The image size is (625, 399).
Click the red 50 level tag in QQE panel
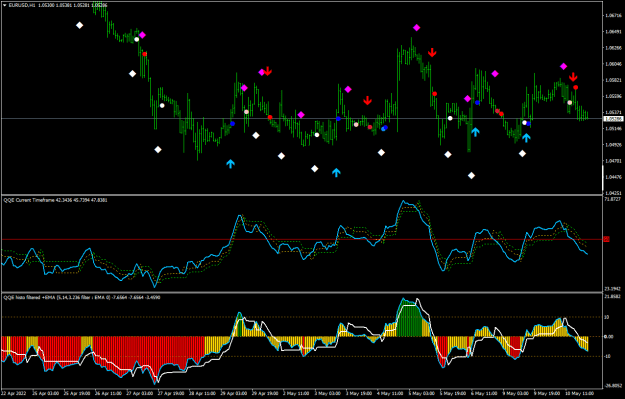click(x=606, y=239)
